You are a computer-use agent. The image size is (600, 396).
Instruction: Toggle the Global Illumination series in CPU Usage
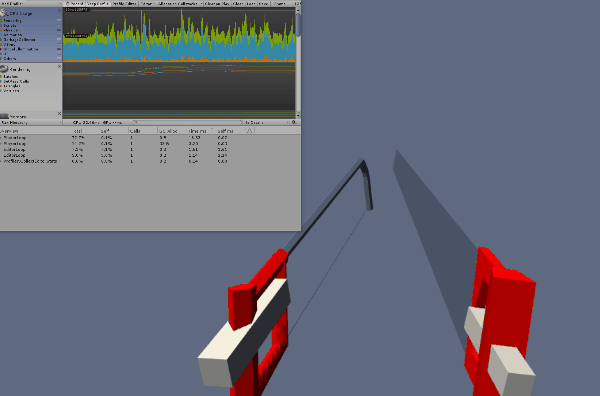point(20,49)
